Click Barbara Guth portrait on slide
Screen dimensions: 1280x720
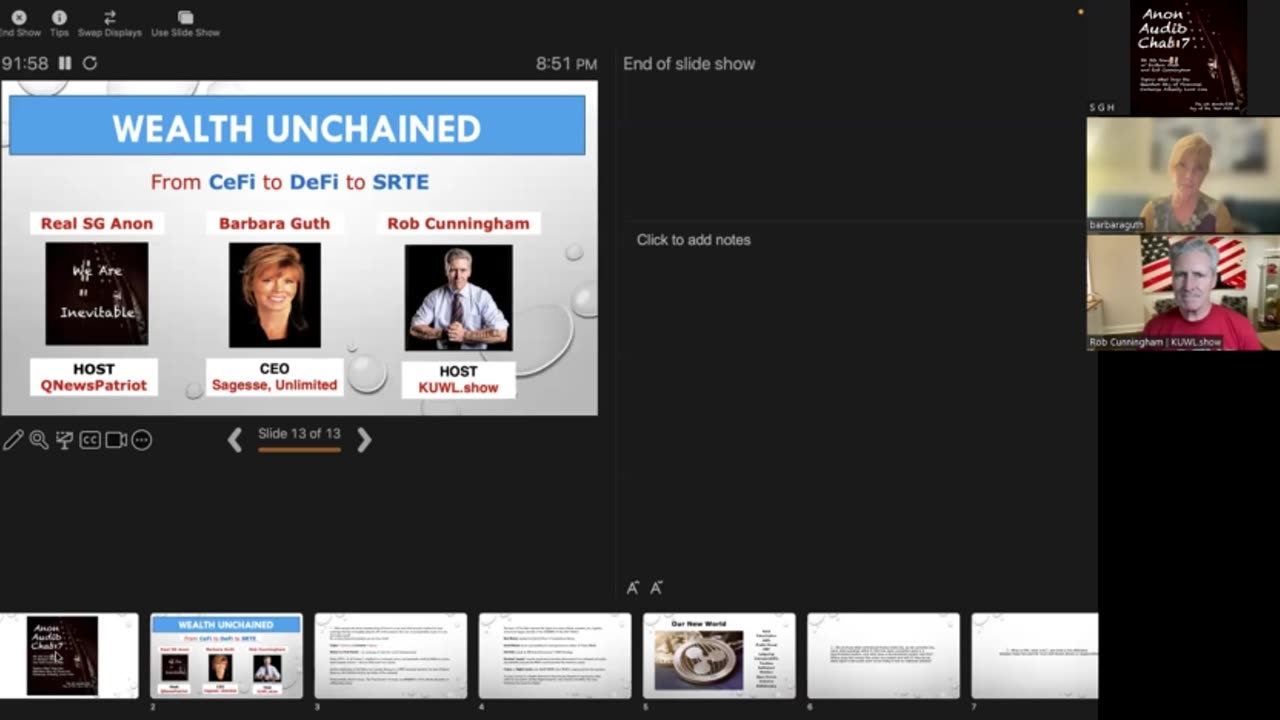coord(275,295)
